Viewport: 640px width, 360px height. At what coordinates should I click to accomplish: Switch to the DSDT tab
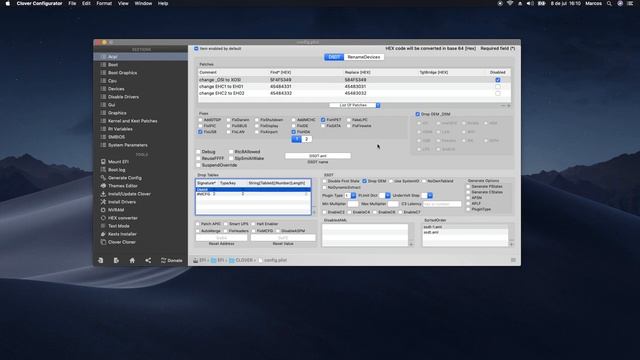tap(334, 57)
